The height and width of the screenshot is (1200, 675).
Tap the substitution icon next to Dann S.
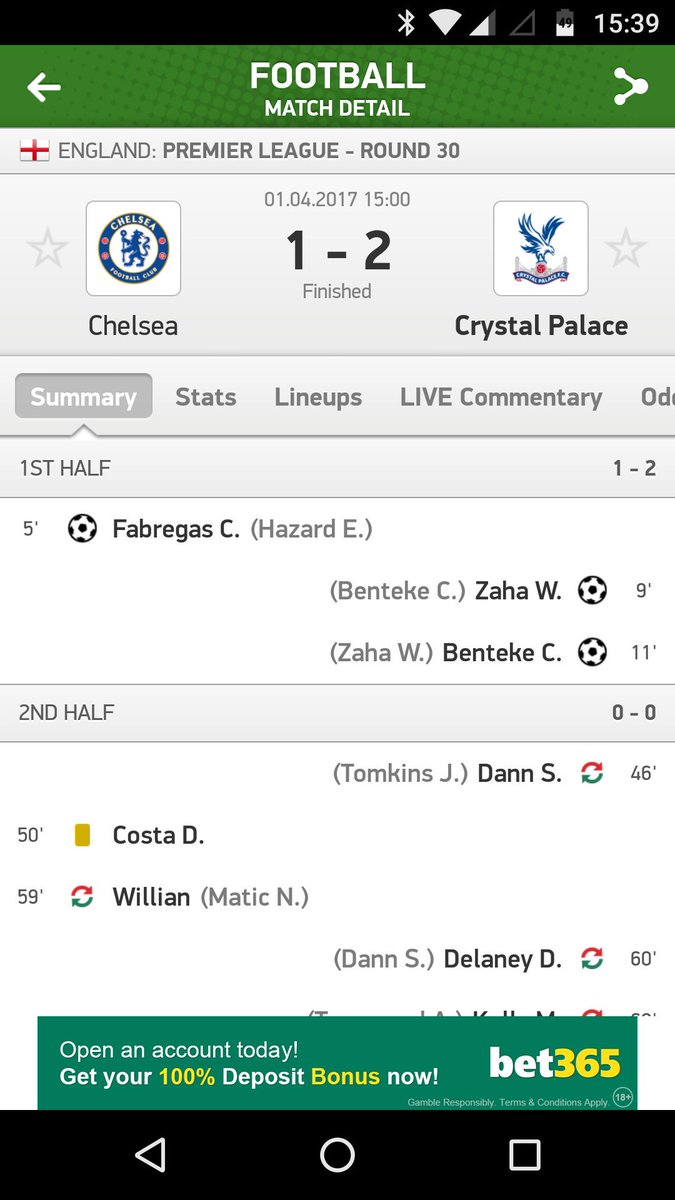tap(592, 773)
